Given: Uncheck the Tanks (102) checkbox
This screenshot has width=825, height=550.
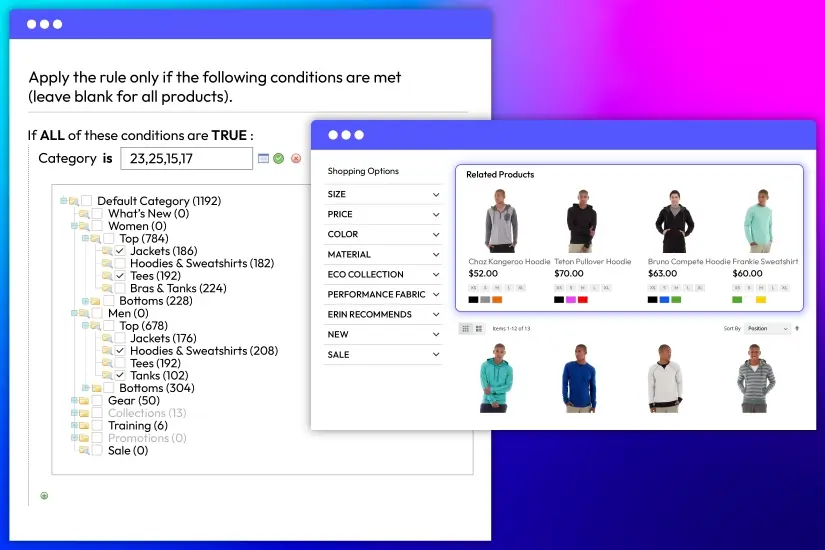Looking at the screenshot, I should (120, 376).
